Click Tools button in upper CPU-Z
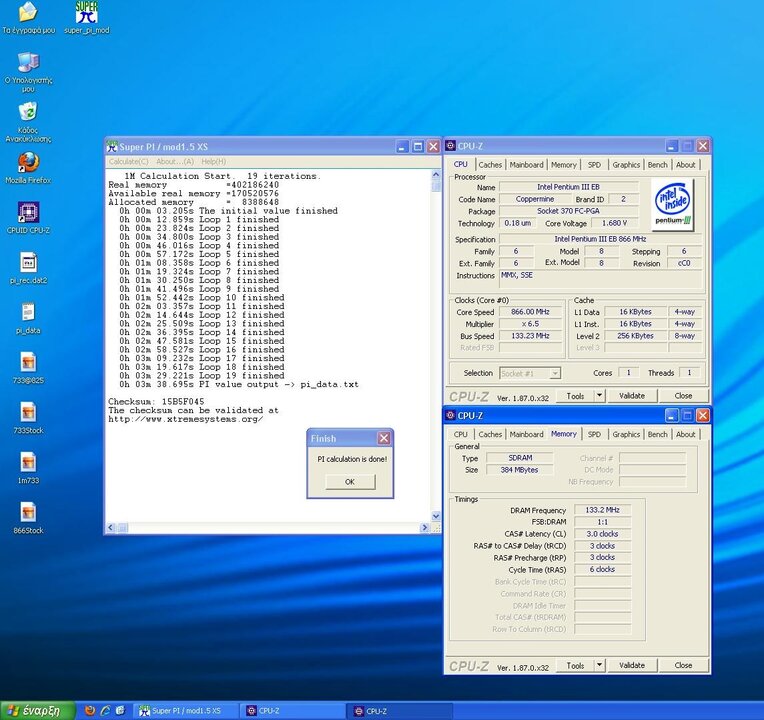This screenshot has height=720, width=764. 575,396
